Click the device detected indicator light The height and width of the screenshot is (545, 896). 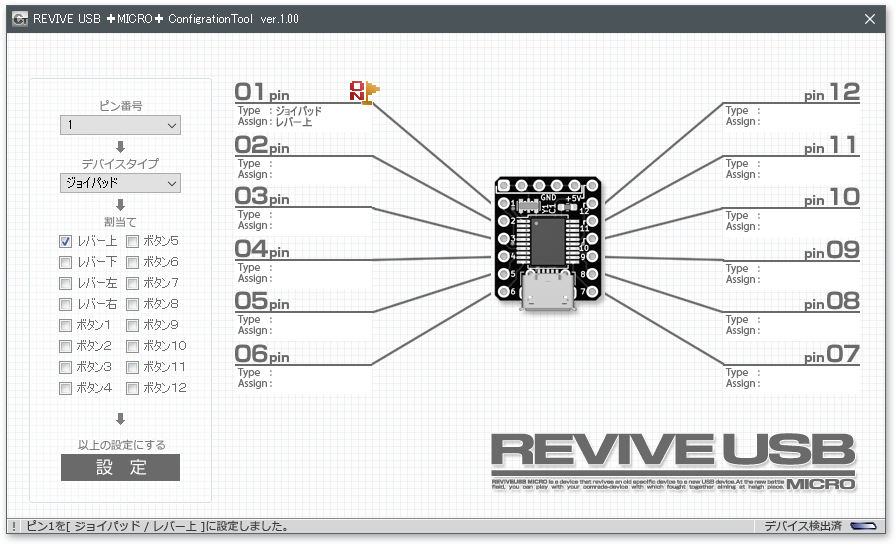[863, 526]
